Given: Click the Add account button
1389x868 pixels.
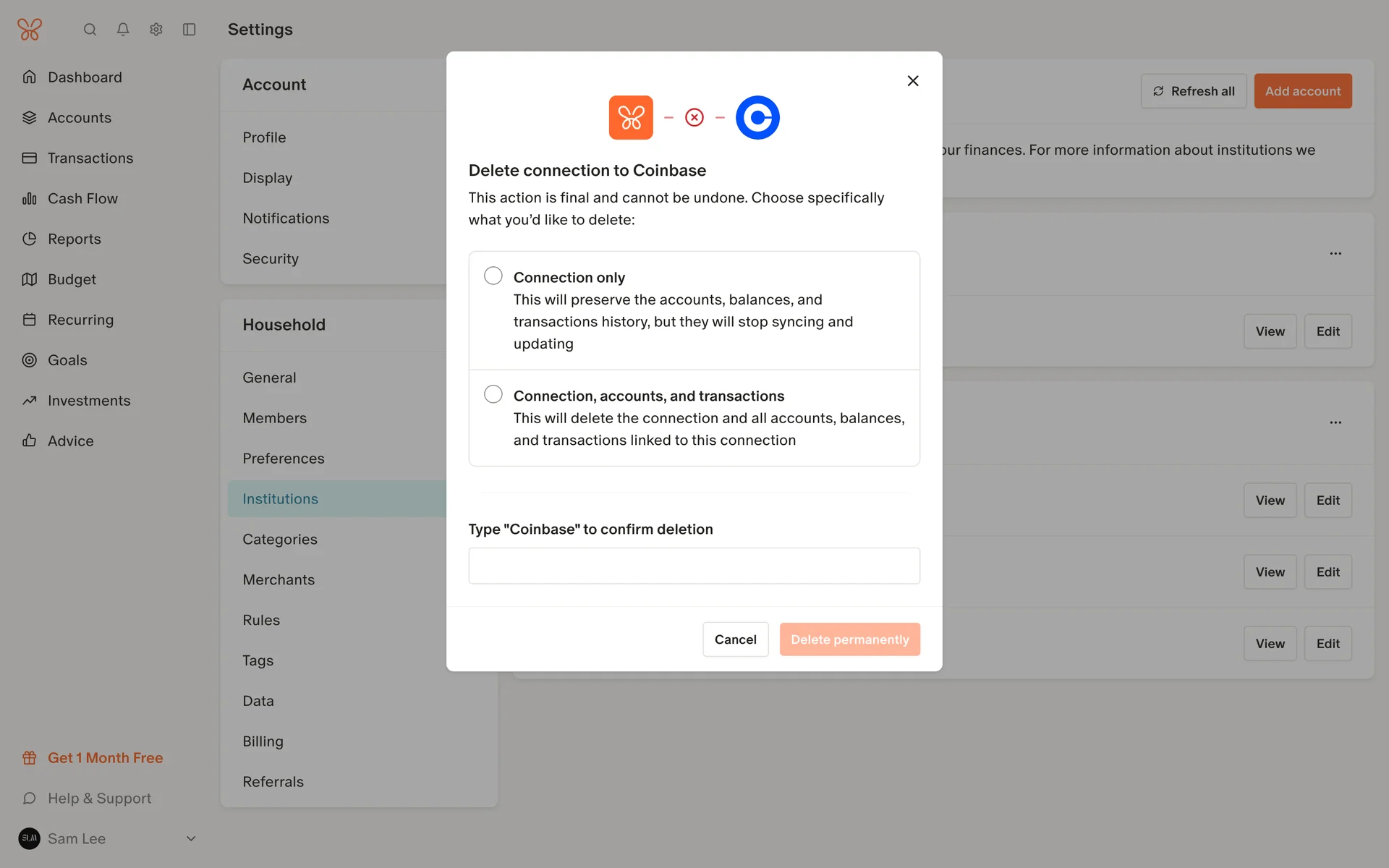Looking at the screenshot, I should coord(1302,91).
